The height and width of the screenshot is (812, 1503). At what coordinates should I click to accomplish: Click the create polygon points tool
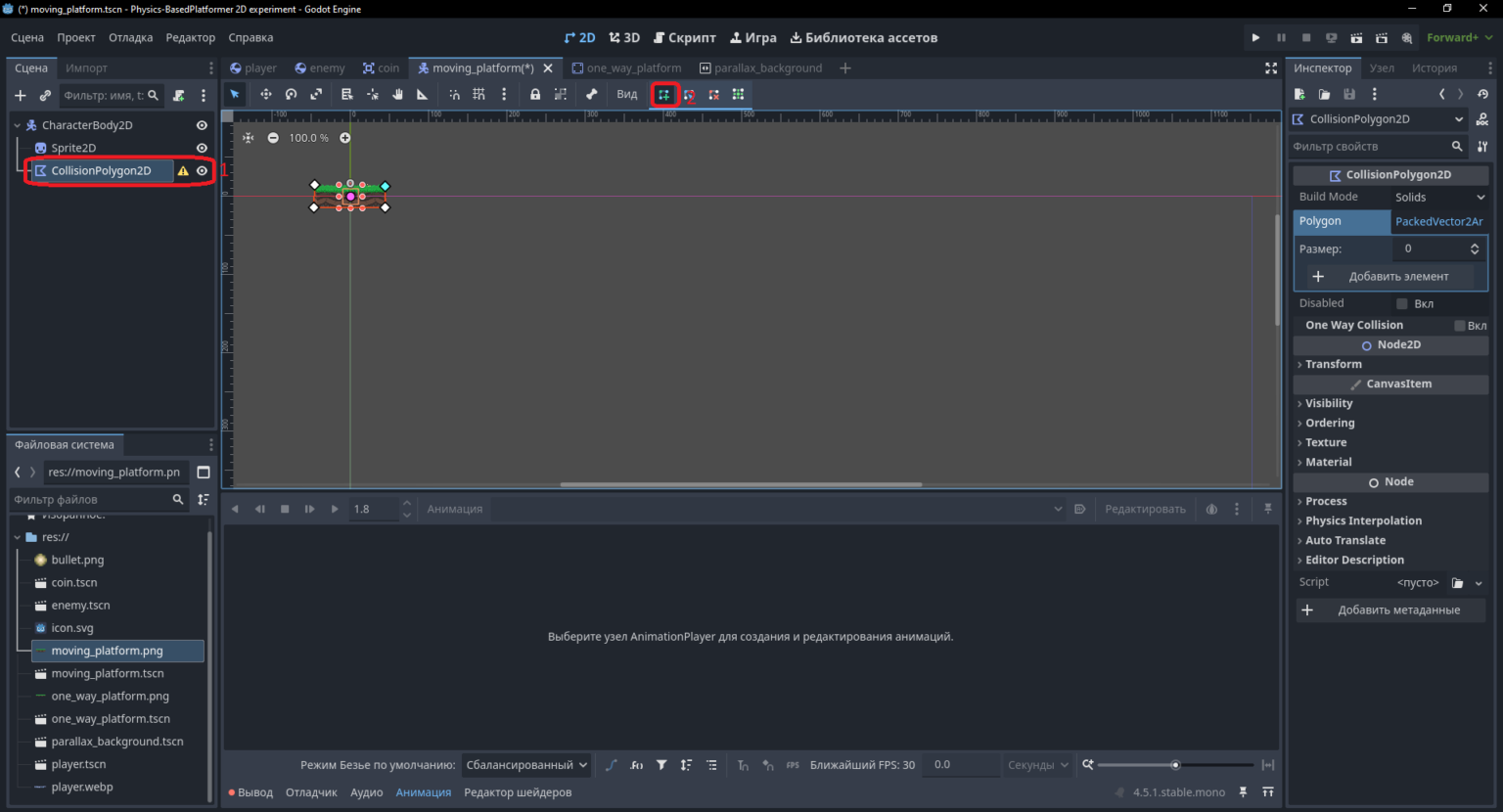[664, 95]
